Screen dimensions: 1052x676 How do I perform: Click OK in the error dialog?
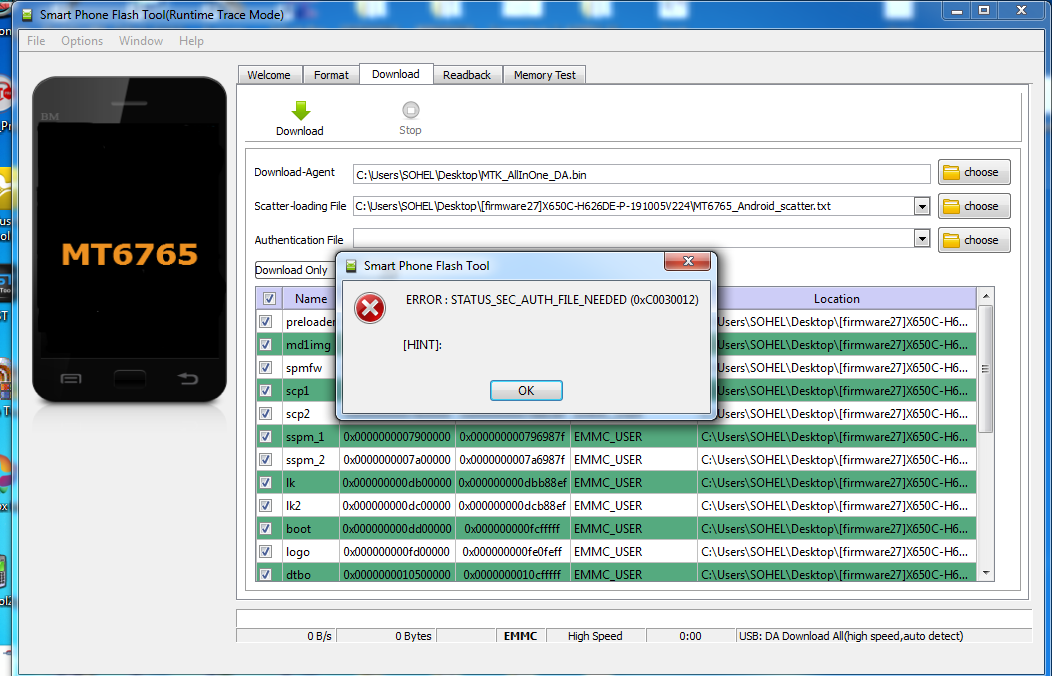click(526, 391)
